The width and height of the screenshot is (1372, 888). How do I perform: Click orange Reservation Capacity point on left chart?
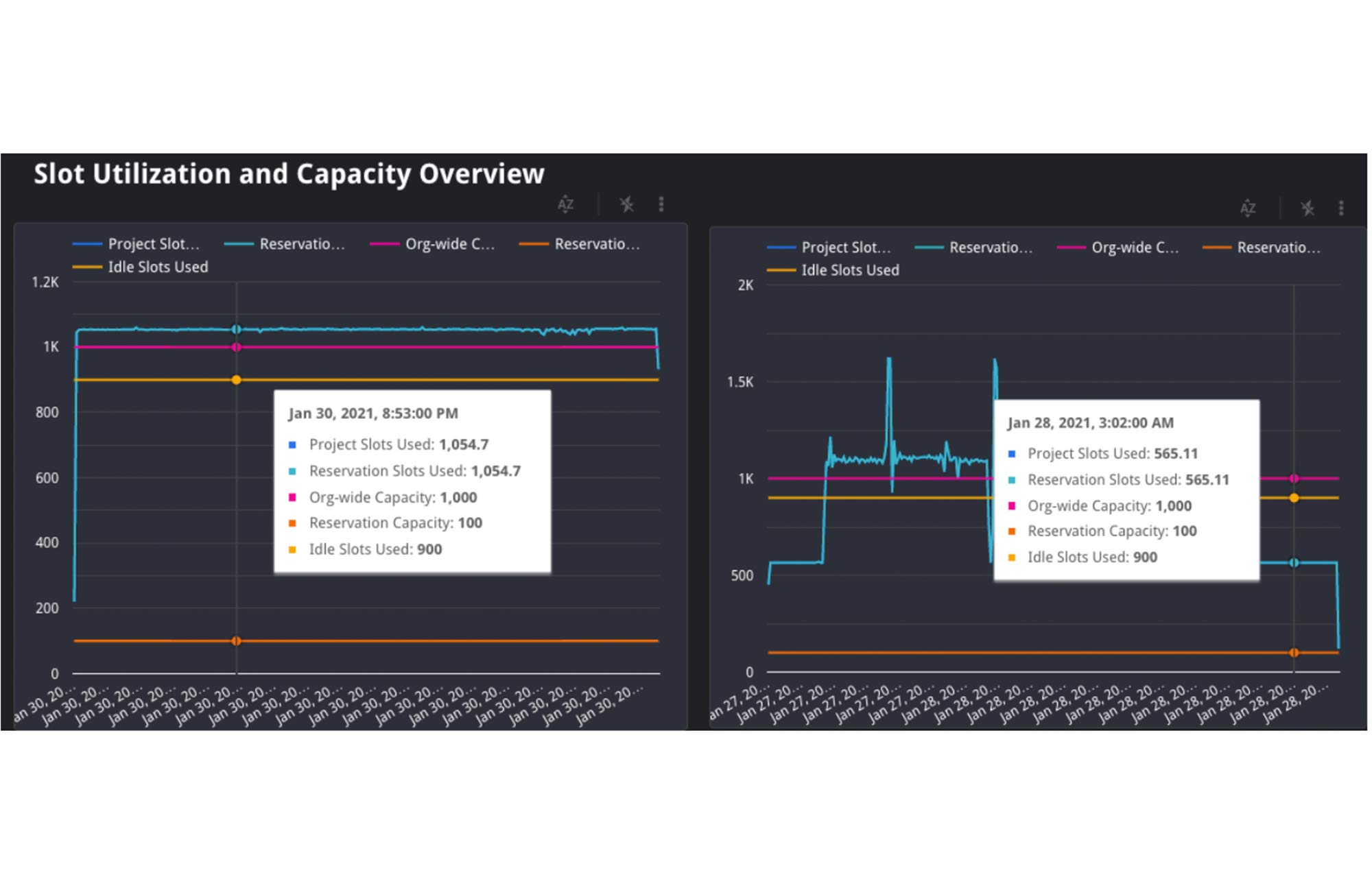[x=236, y=641]
